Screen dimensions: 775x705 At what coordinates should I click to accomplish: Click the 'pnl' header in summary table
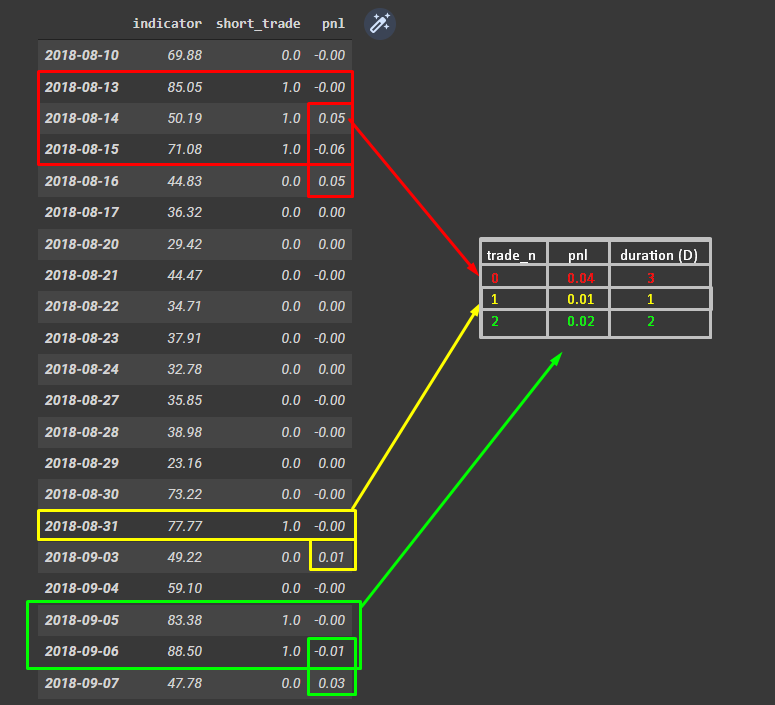578,256
